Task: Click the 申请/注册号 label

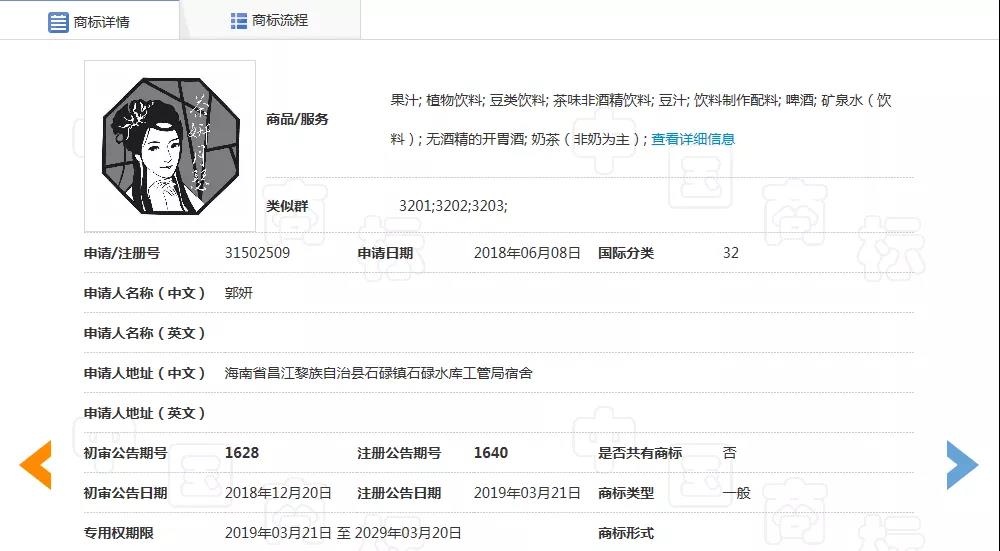Action: 122,253
